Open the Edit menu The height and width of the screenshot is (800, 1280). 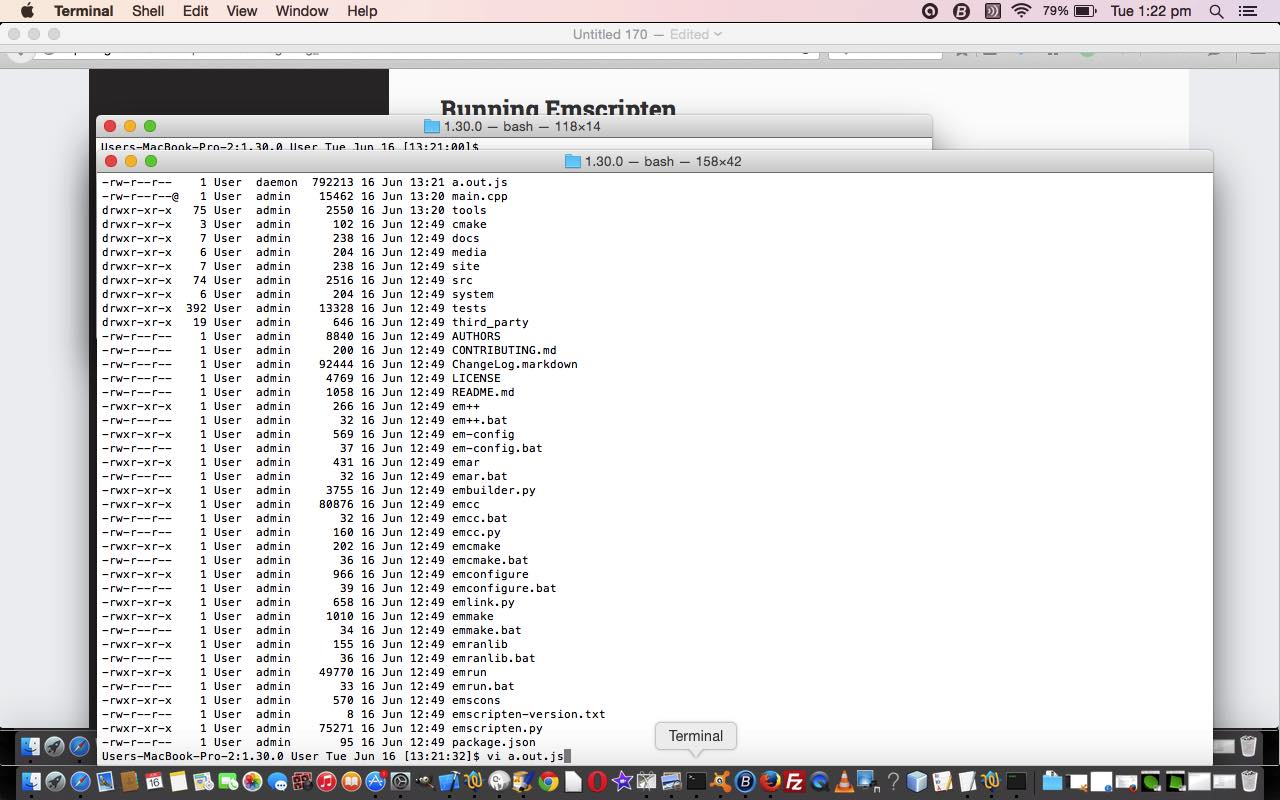tap(195, 11)
